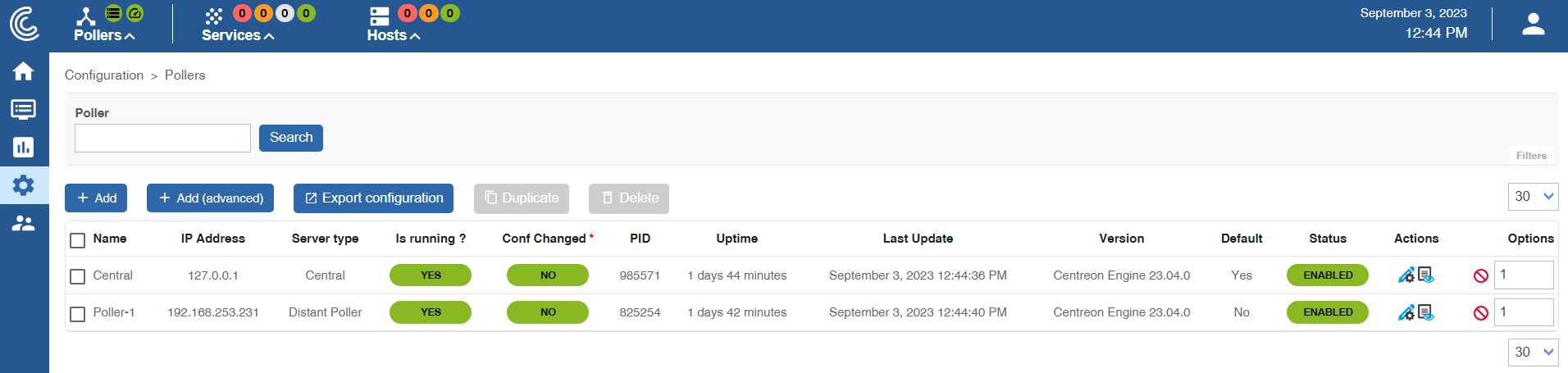Open the Reporting chart icon in sidebar
Screen dimensions: 1568x373
click(x=23, y=148)
